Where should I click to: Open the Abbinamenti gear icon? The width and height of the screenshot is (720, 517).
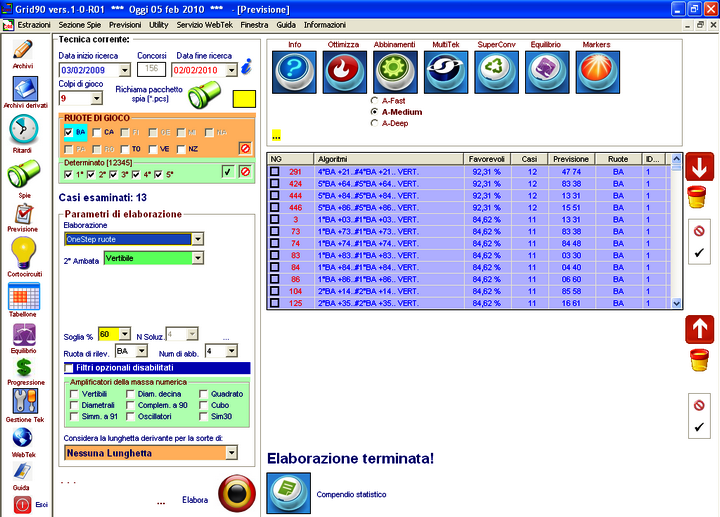[394, 72]
